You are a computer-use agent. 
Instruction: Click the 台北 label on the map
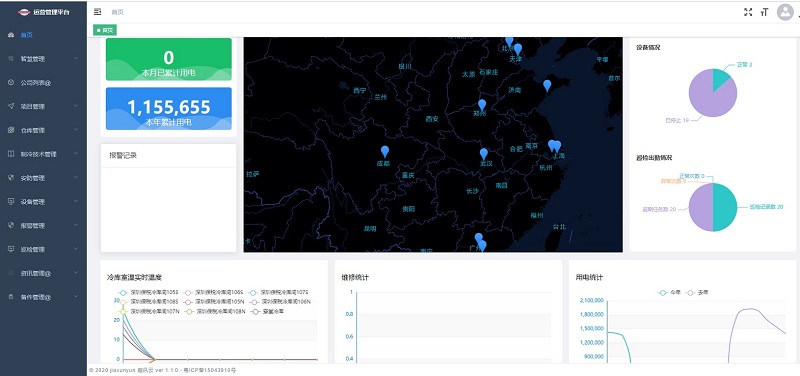click(x=559, y=227)
